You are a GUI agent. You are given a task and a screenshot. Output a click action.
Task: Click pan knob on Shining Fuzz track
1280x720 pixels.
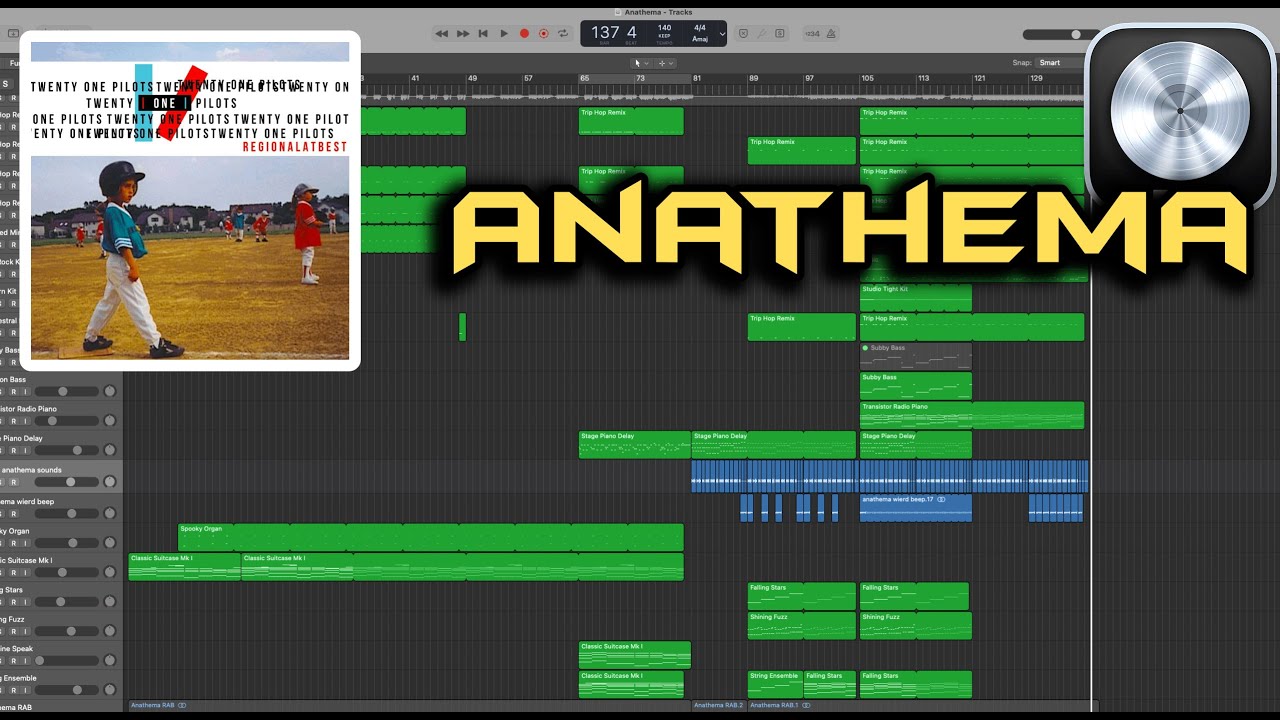coord(110,631)
